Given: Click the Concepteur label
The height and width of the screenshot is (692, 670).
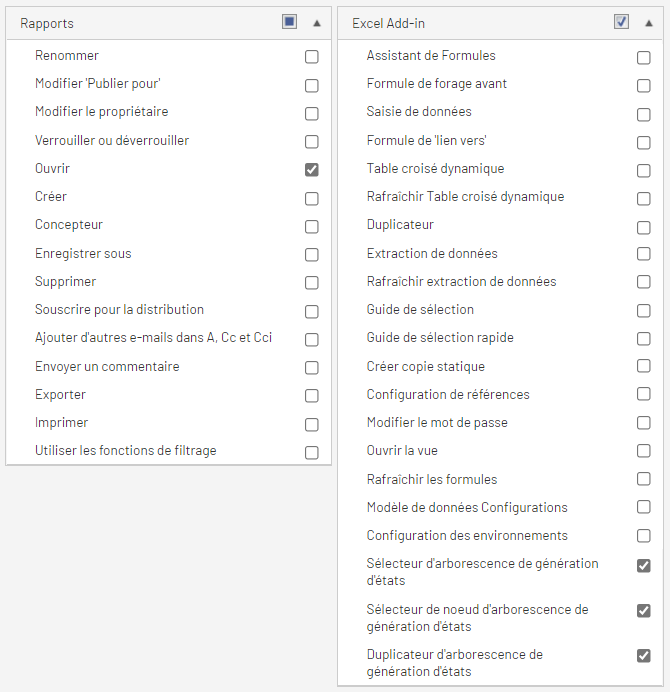Looking at the screenshot, I should click(69, 225).
